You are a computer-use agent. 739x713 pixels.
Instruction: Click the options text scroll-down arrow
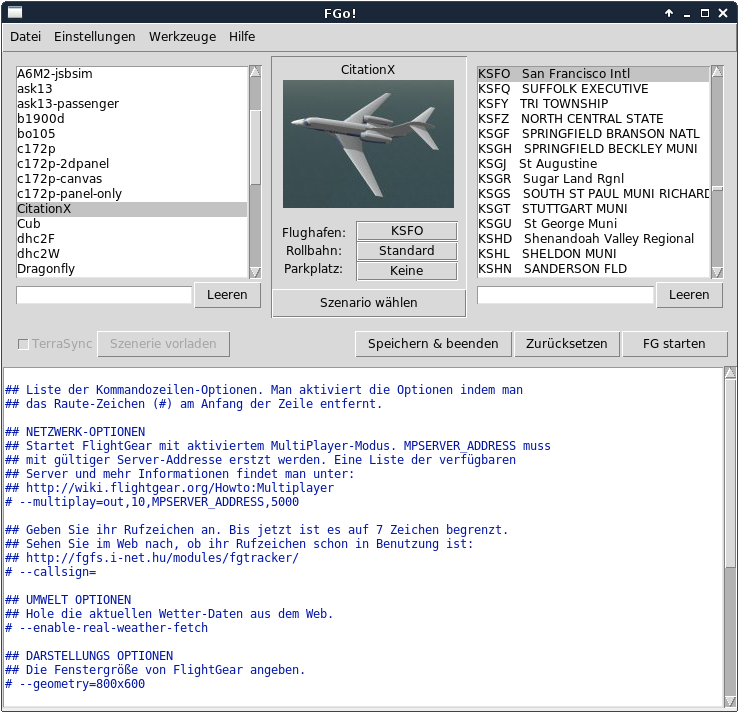pos(730,702)
